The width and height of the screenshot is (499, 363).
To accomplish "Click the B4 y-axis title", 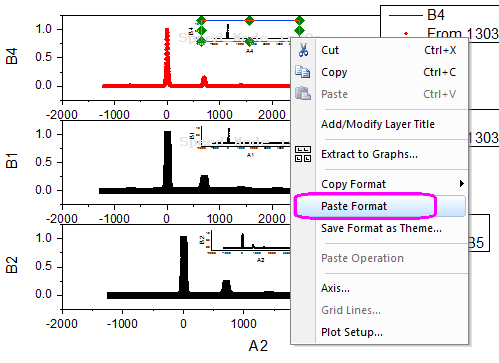I will (x=11, y=56).
